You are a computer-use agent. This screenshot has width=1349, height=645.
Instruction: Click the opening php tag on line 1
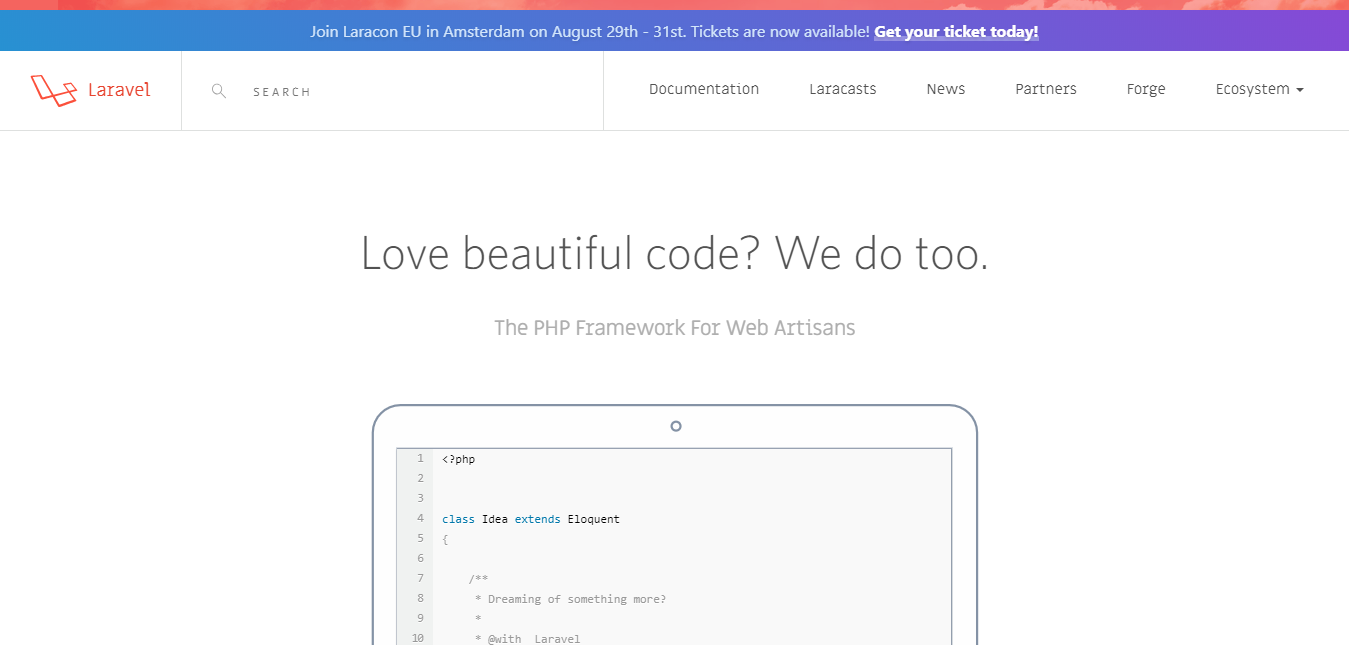(x=459, y=459)
